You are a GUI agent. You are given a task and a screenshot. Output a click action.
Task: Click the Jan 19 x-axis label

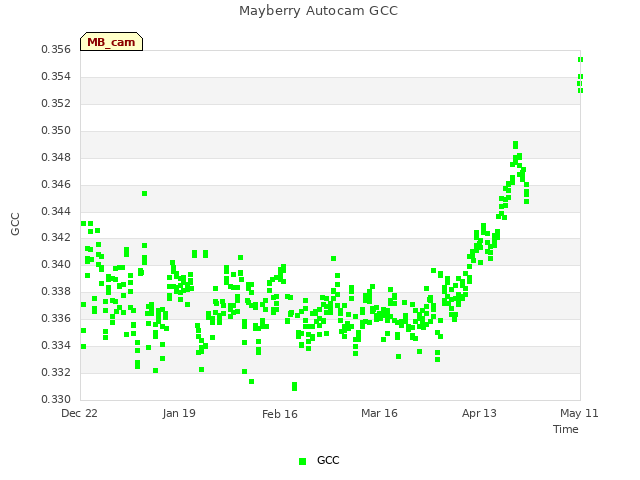(179, 413)
